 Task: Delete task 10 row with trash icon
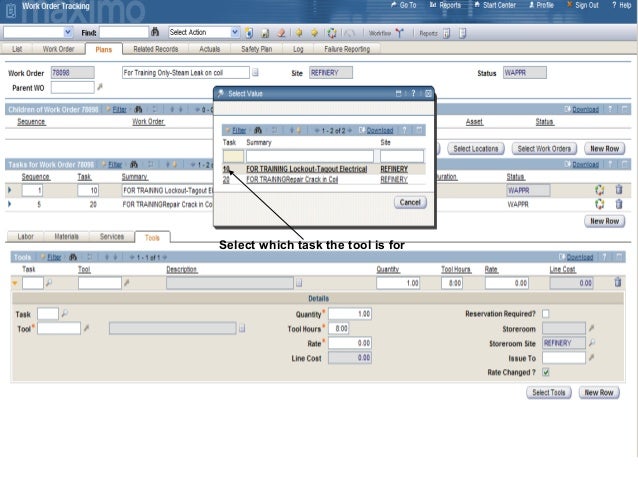[x=618, y=189]
